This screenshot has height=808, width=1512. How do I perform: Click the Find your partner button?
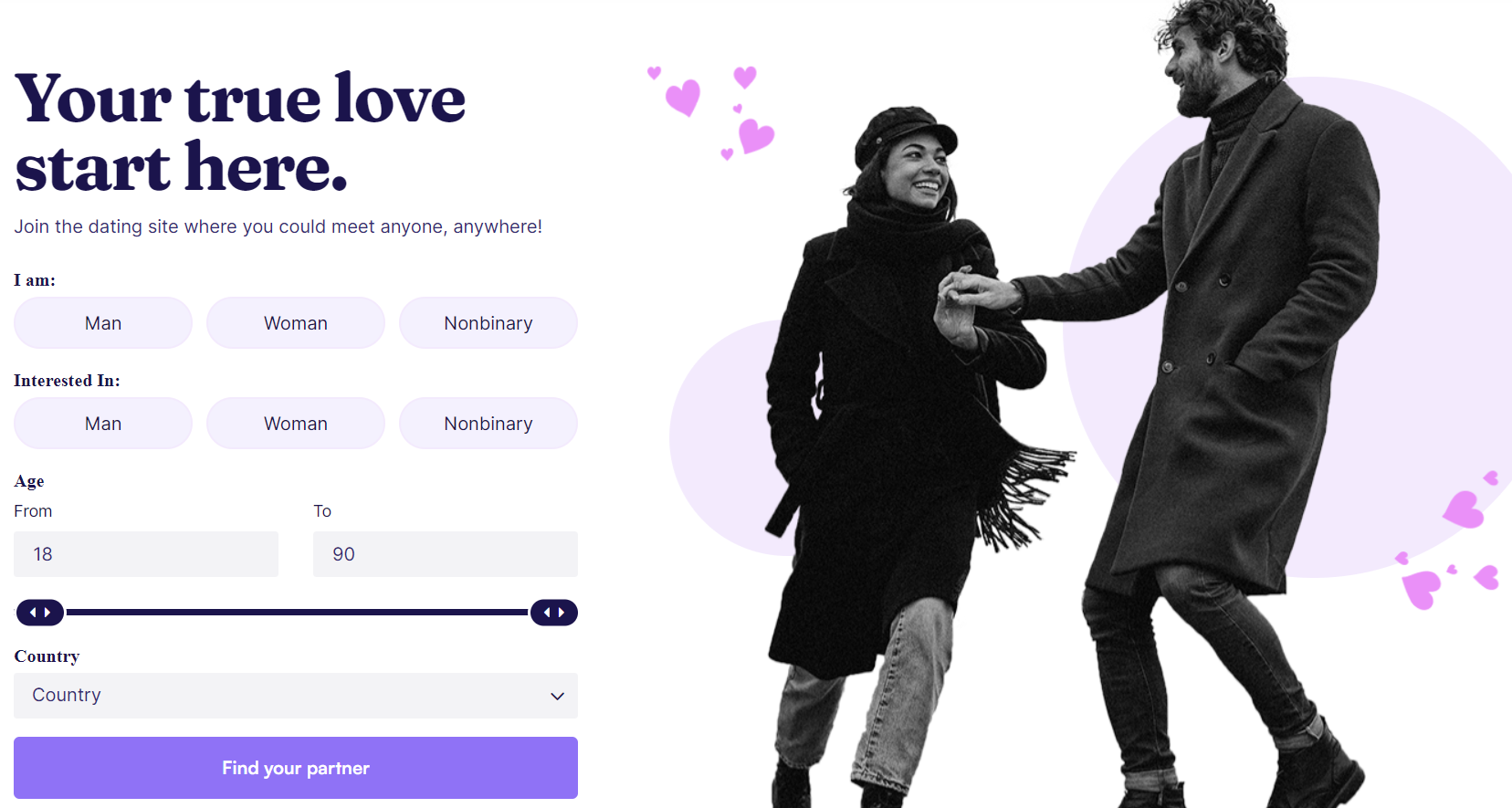296,768
